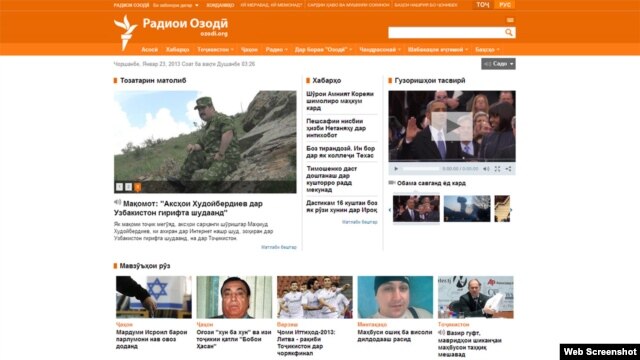Enter fullscreen in the video player
This screenshot has width=640, height=360.
[x=497, y=169]
